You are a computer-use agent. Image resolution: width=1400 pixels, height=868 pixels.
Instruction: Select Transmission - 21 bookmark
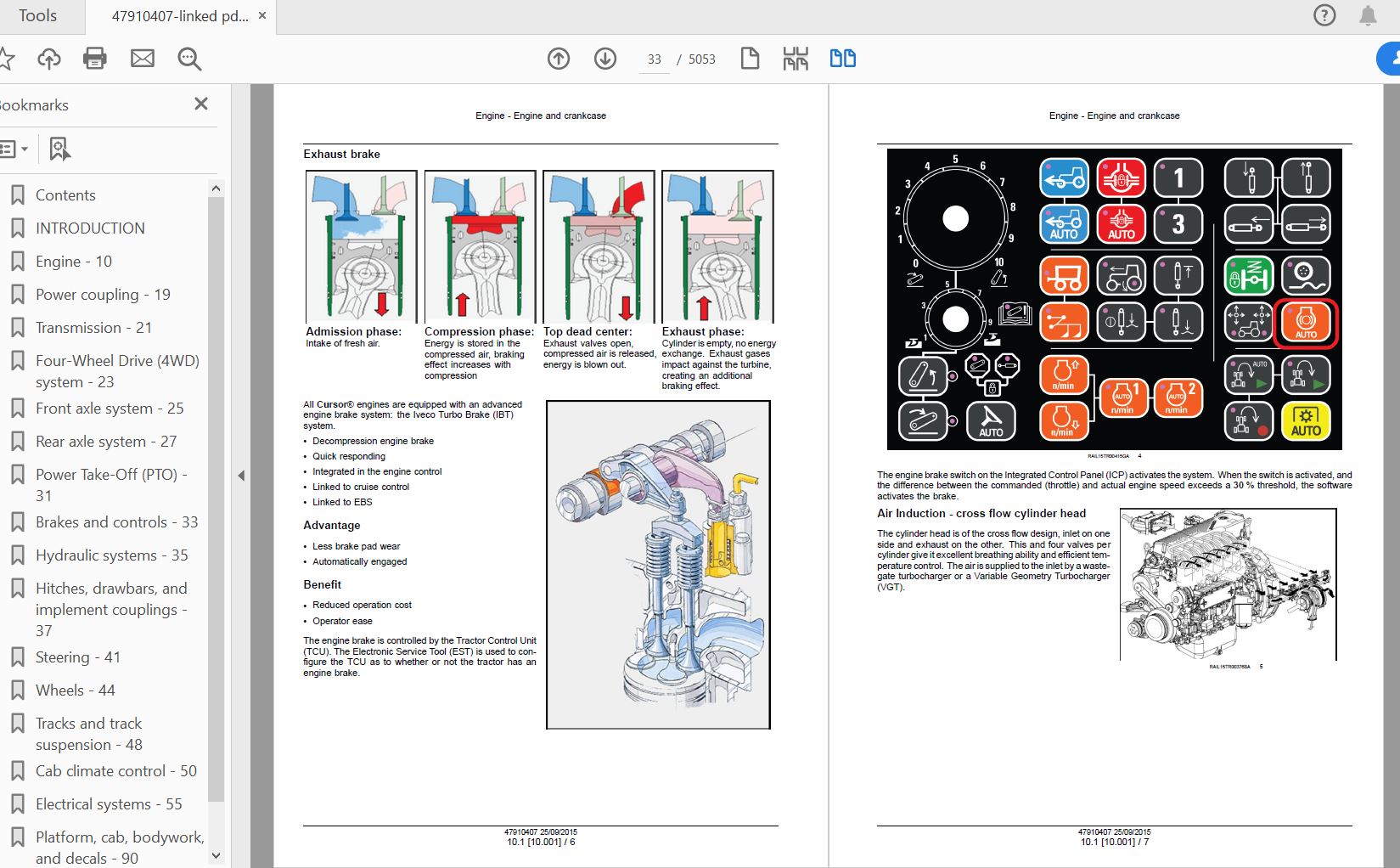pyautogui.click(x=93, y=328)
